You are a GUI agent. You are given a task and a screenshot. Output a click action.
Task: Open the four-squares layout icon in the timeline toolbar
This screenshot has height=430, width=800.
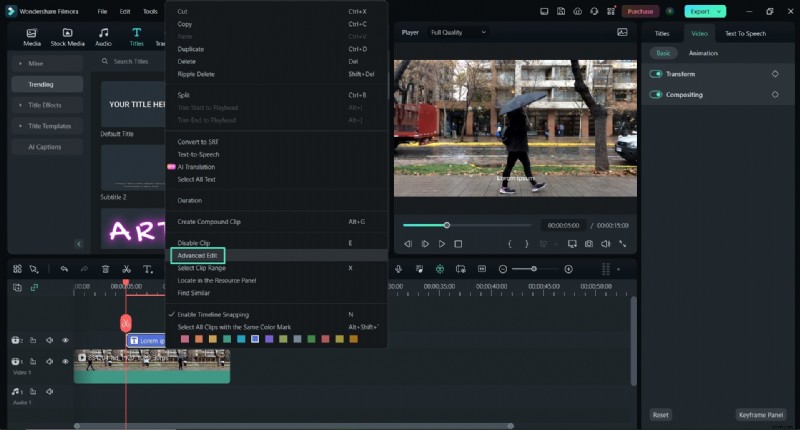(x=17, y=269)
